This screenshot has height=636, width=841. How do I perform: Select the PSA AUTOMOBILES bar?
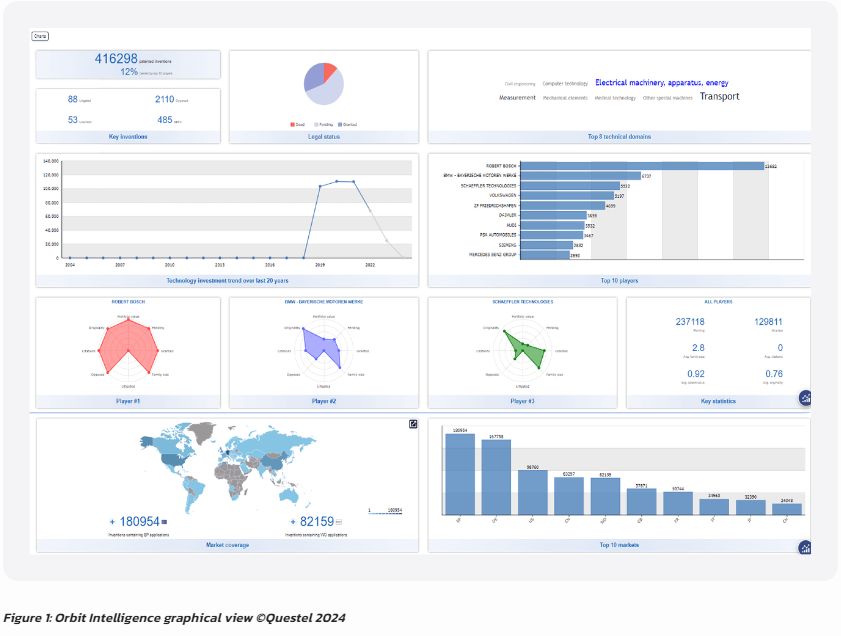click(x=552, y=235)
